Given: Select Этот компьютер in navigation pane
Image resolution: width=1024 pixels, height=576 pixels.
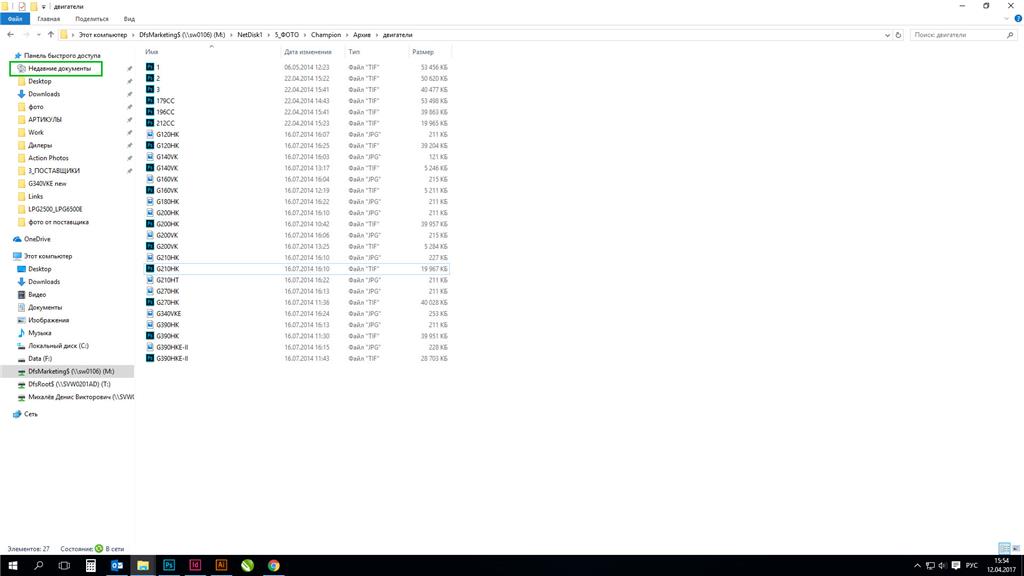Looking at the screenshot, I should pyautogui.click(x=48, y=256).
